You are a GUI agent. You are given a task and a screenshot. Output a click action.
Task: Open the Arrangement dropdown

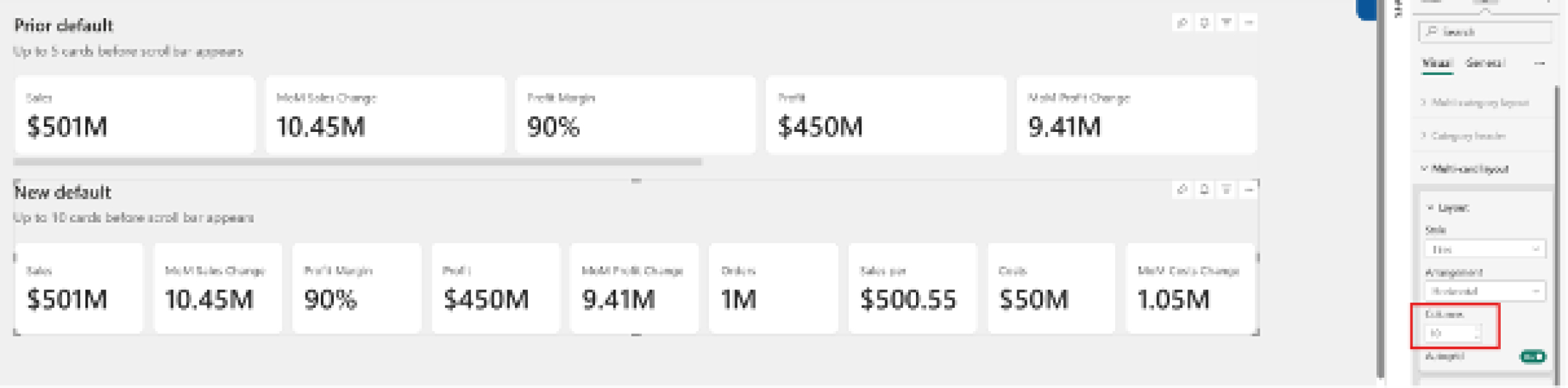click(1485, 291)
